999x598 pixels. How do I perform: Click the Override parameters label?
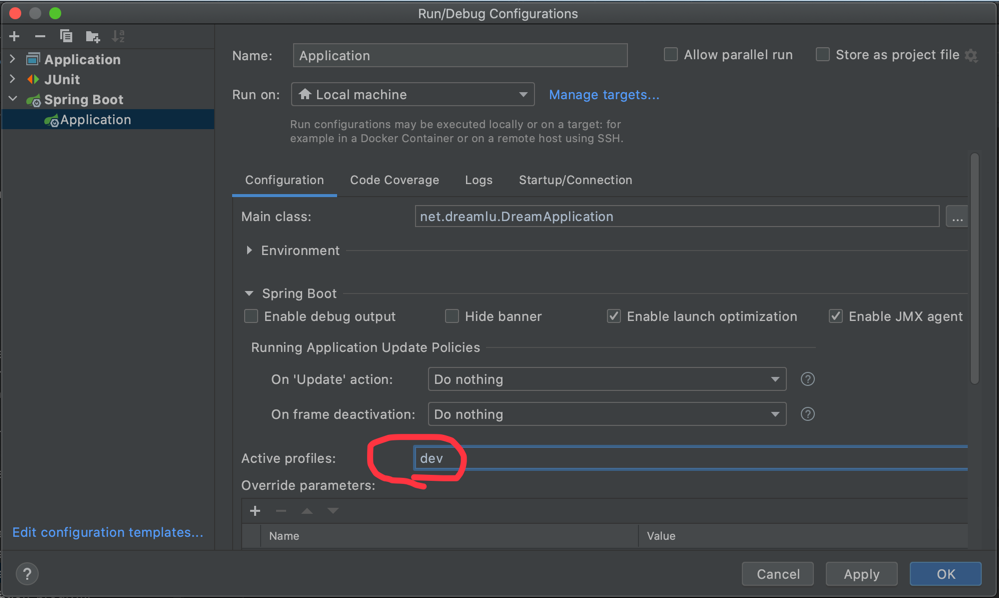(x=308, y=485)
